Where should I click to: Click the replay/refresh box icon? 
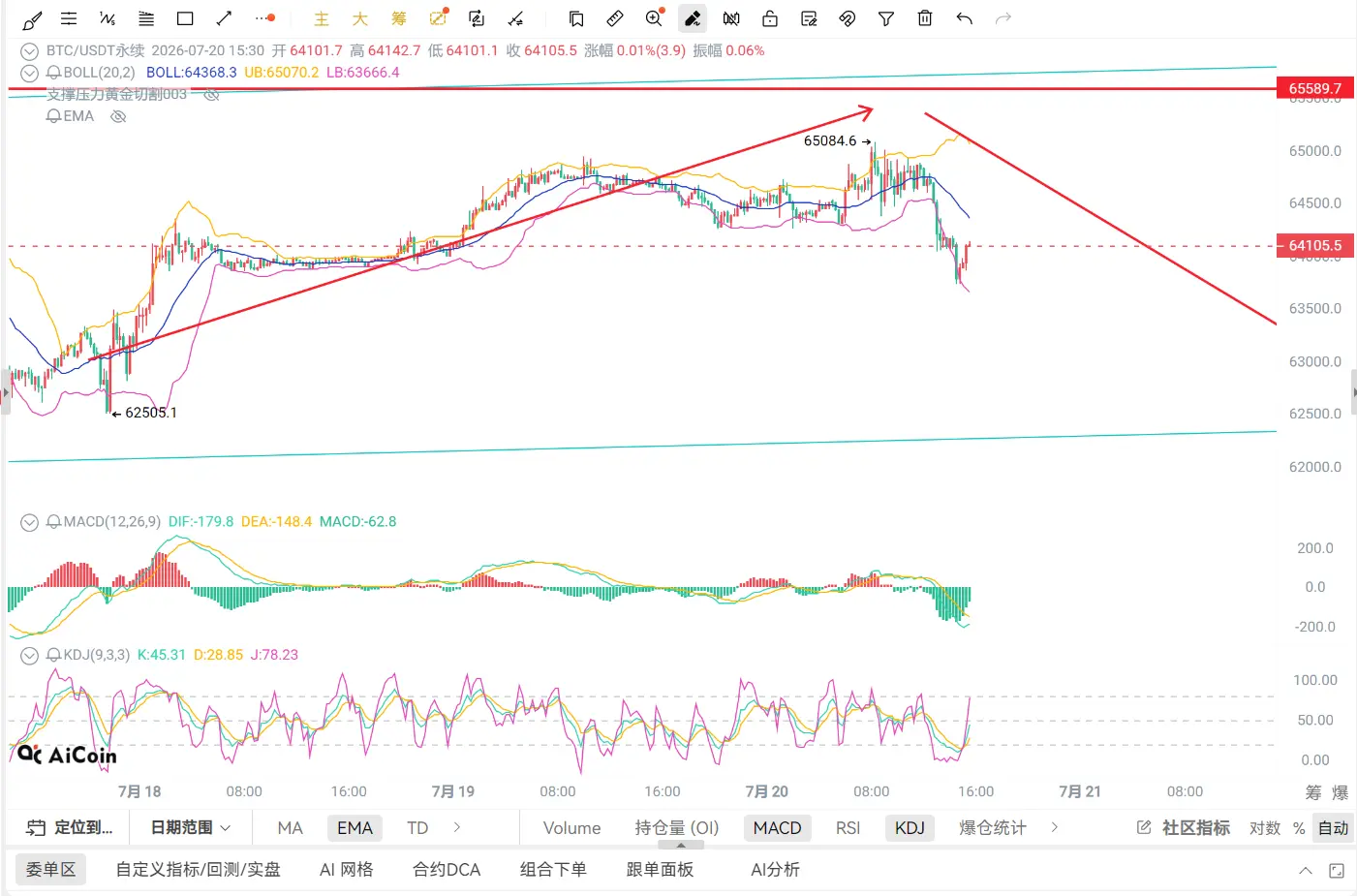point(477,18)
